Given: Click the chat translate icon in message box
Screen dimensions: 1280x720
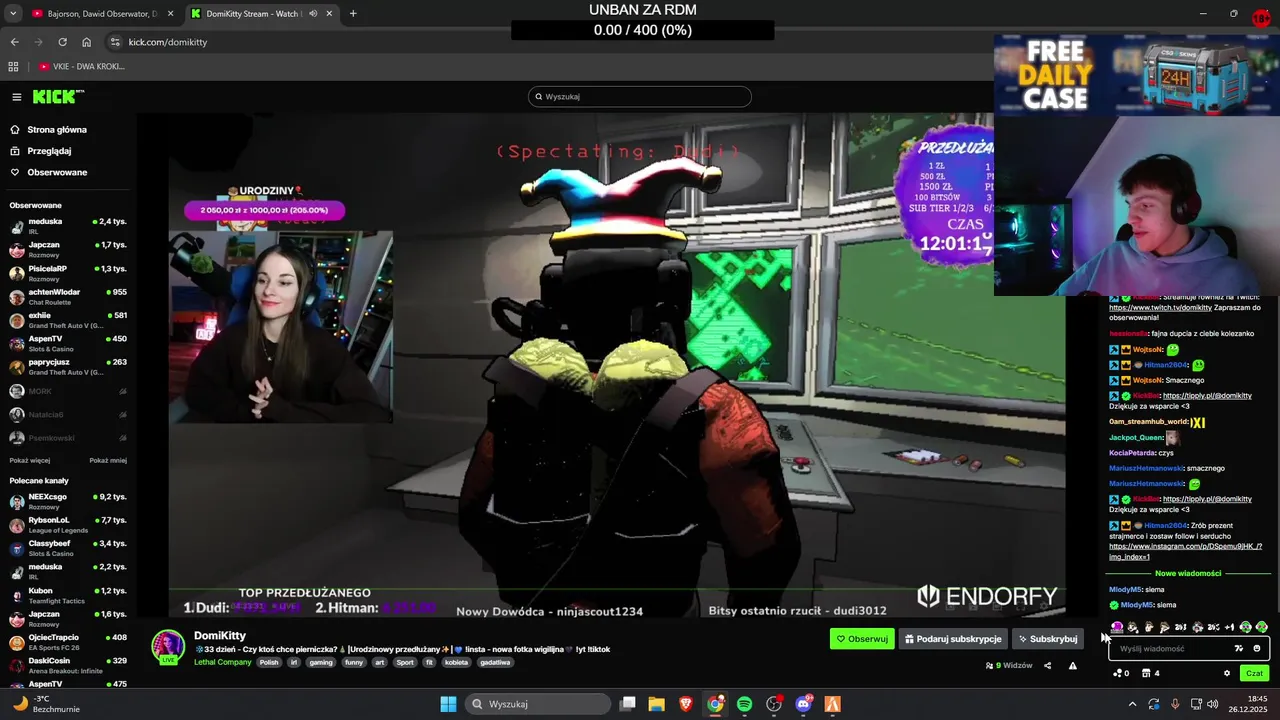Looking at the screenshot, I should pos(1239,649).
